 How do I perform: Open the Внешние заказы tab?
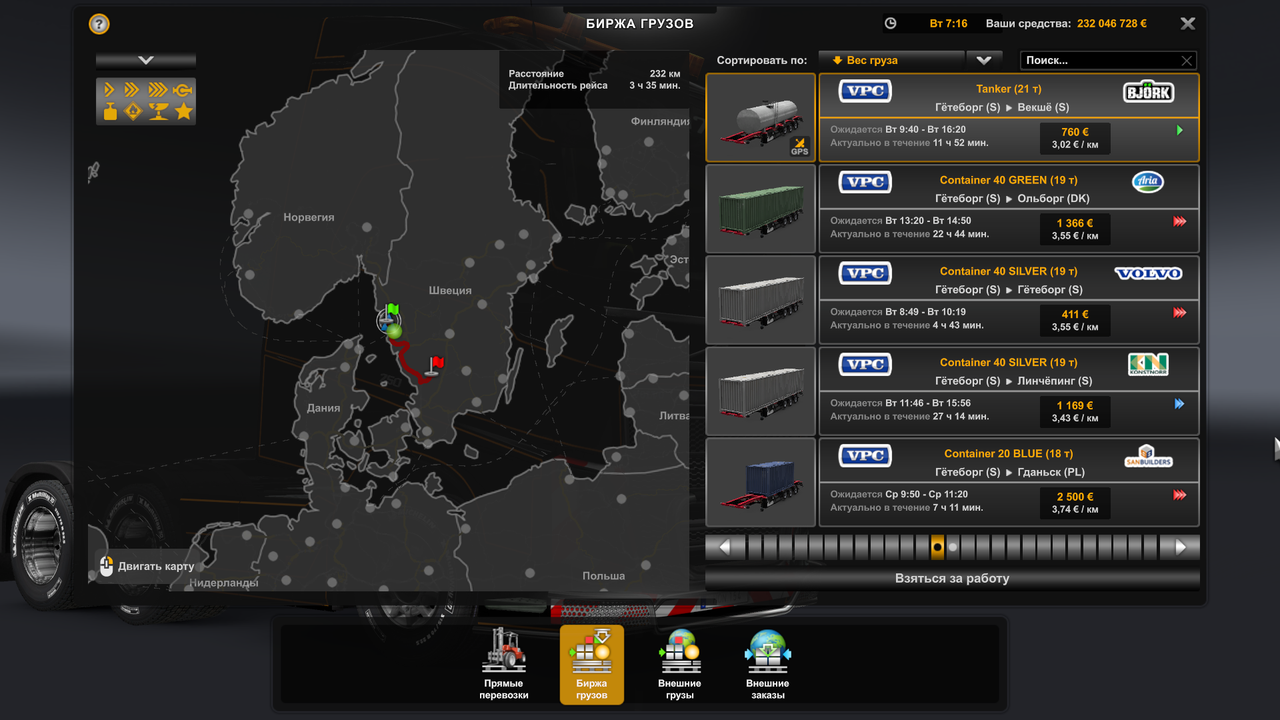coord(767,663)
